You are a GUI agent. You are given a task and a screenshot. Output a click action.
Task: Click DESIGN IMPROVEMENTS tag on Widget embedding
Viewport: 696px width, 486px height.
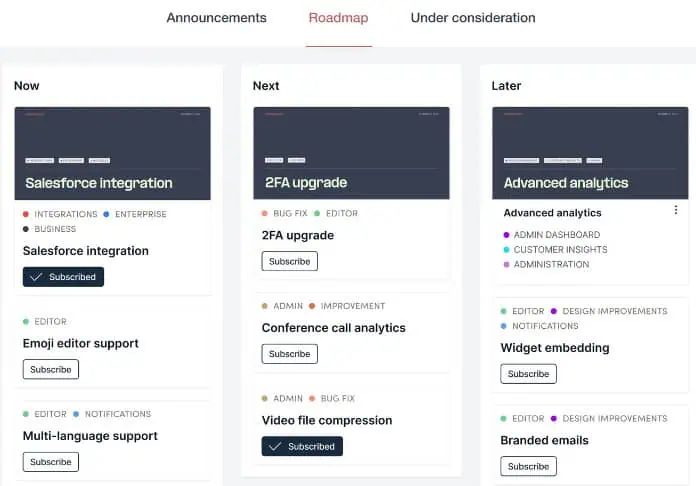pos(609,311)
